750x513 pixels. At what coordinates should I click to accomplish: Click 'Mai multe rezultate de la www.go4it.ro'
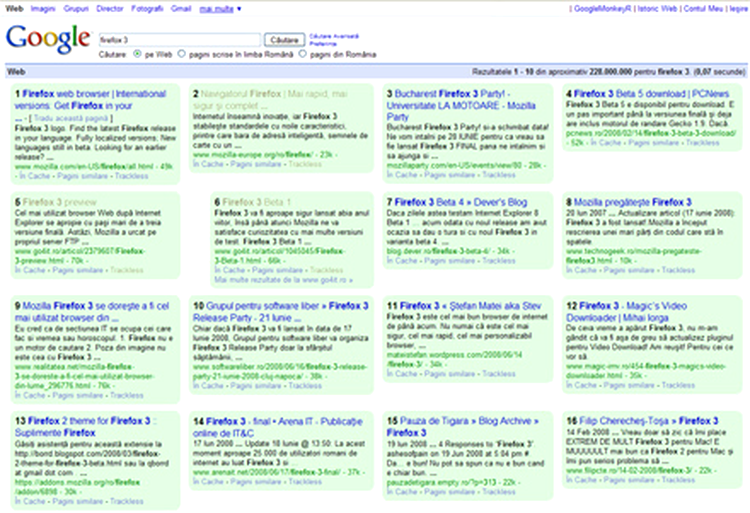(x=284, y=280)
